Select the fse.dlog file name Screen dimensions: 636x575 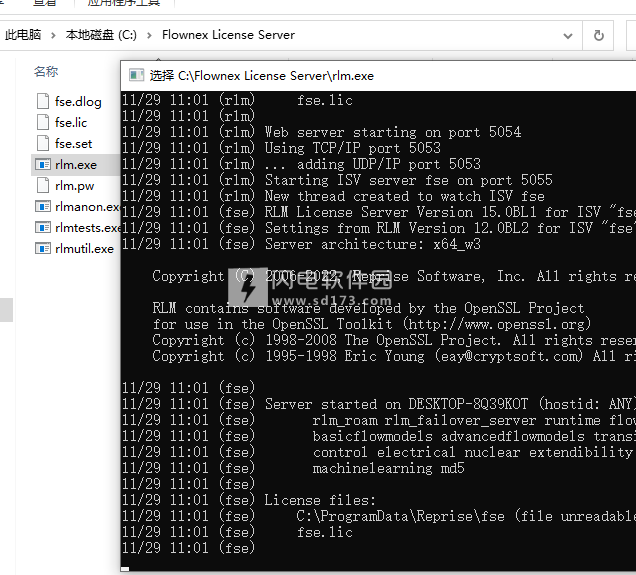coord(78,102)
